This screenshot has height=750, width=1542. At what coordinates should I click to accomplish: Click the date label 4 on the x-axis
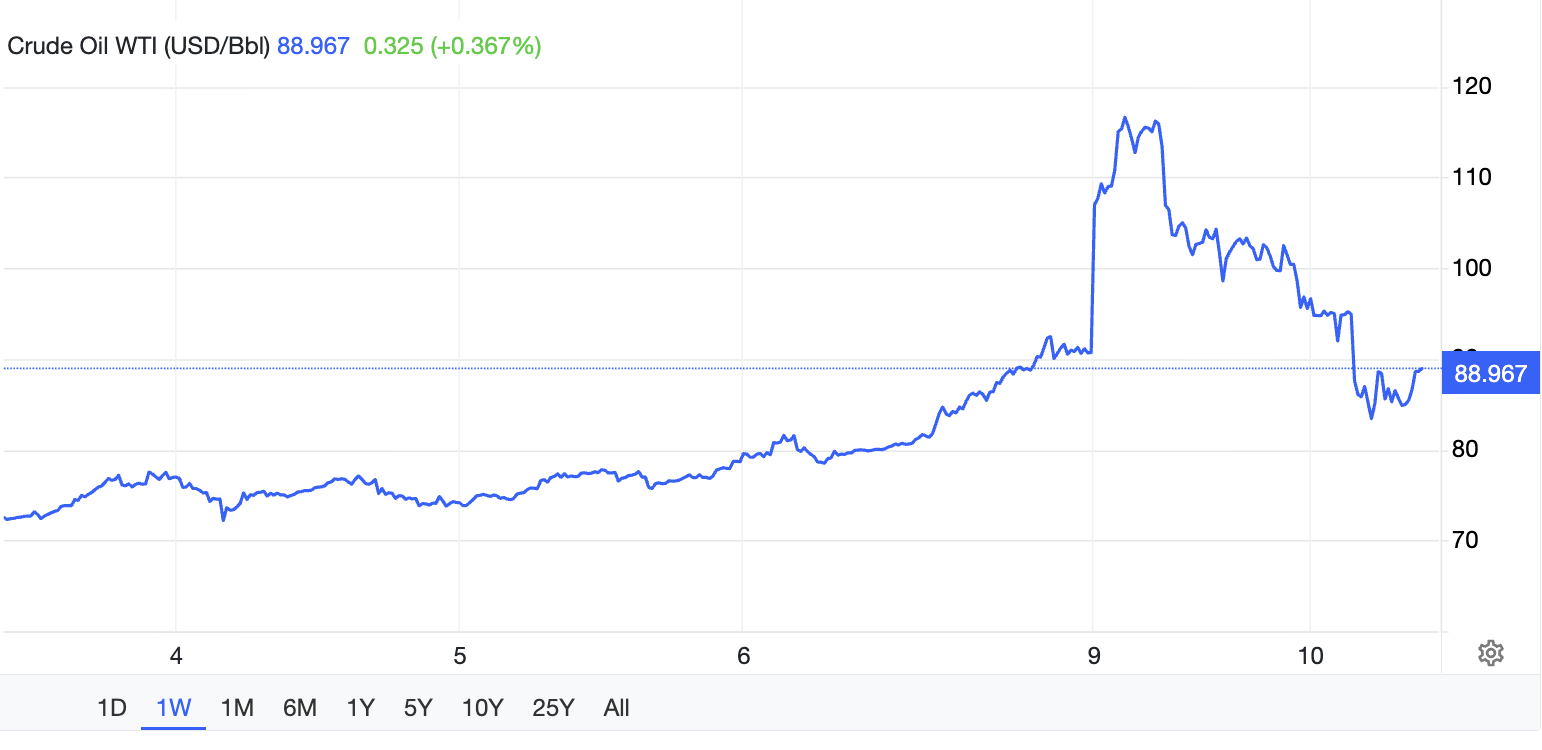coord(175,657)
